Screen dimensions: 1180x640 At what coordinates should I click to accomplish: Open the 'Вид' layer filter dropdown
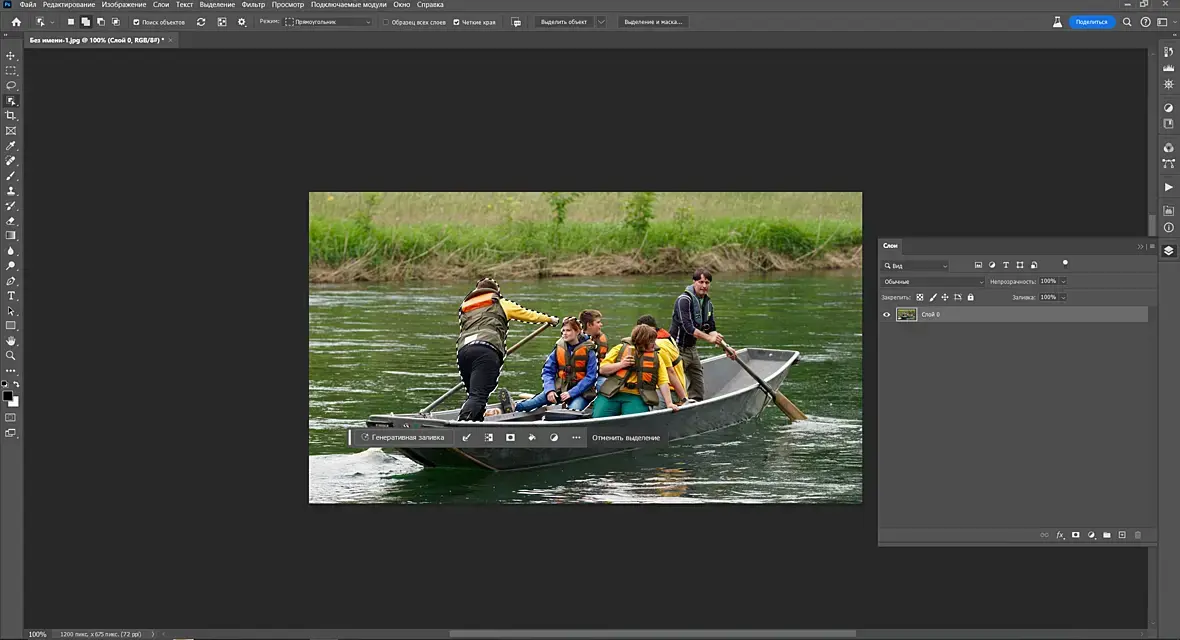coord(916,266)
